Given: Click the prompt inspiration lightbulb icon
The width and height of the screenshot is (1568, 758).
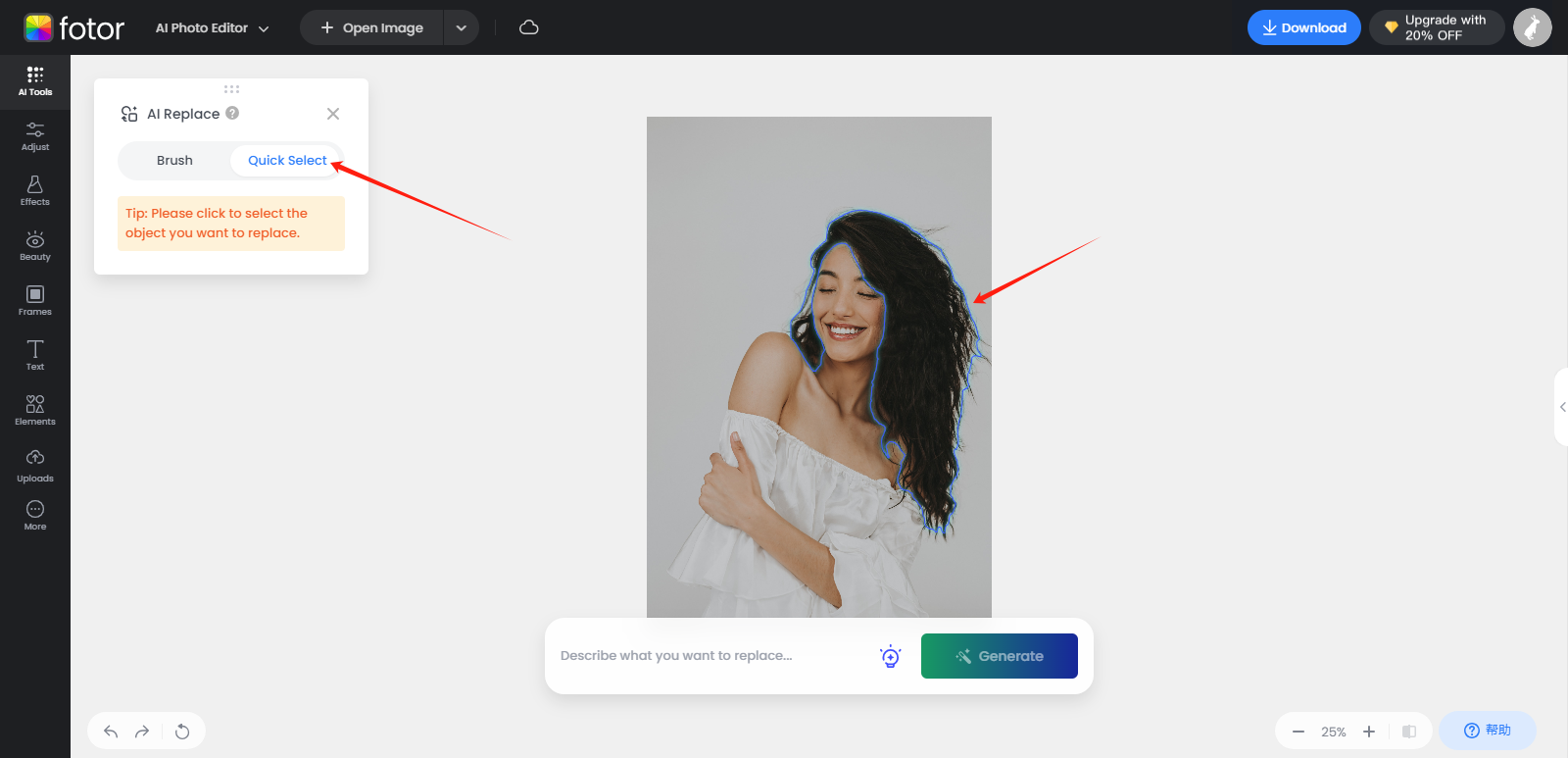Looking at the screenshot, I should tap(890, 656).
